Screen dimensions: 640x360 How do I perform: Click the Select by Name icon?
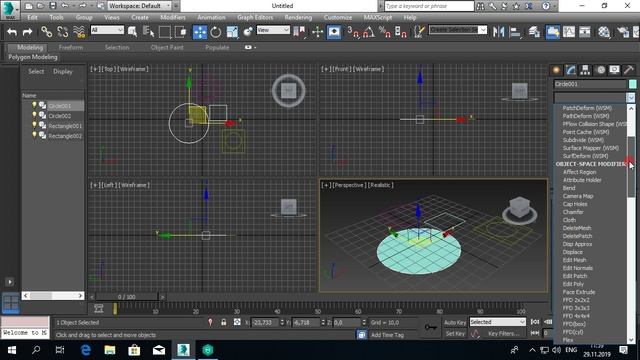[x=149, y=32]
